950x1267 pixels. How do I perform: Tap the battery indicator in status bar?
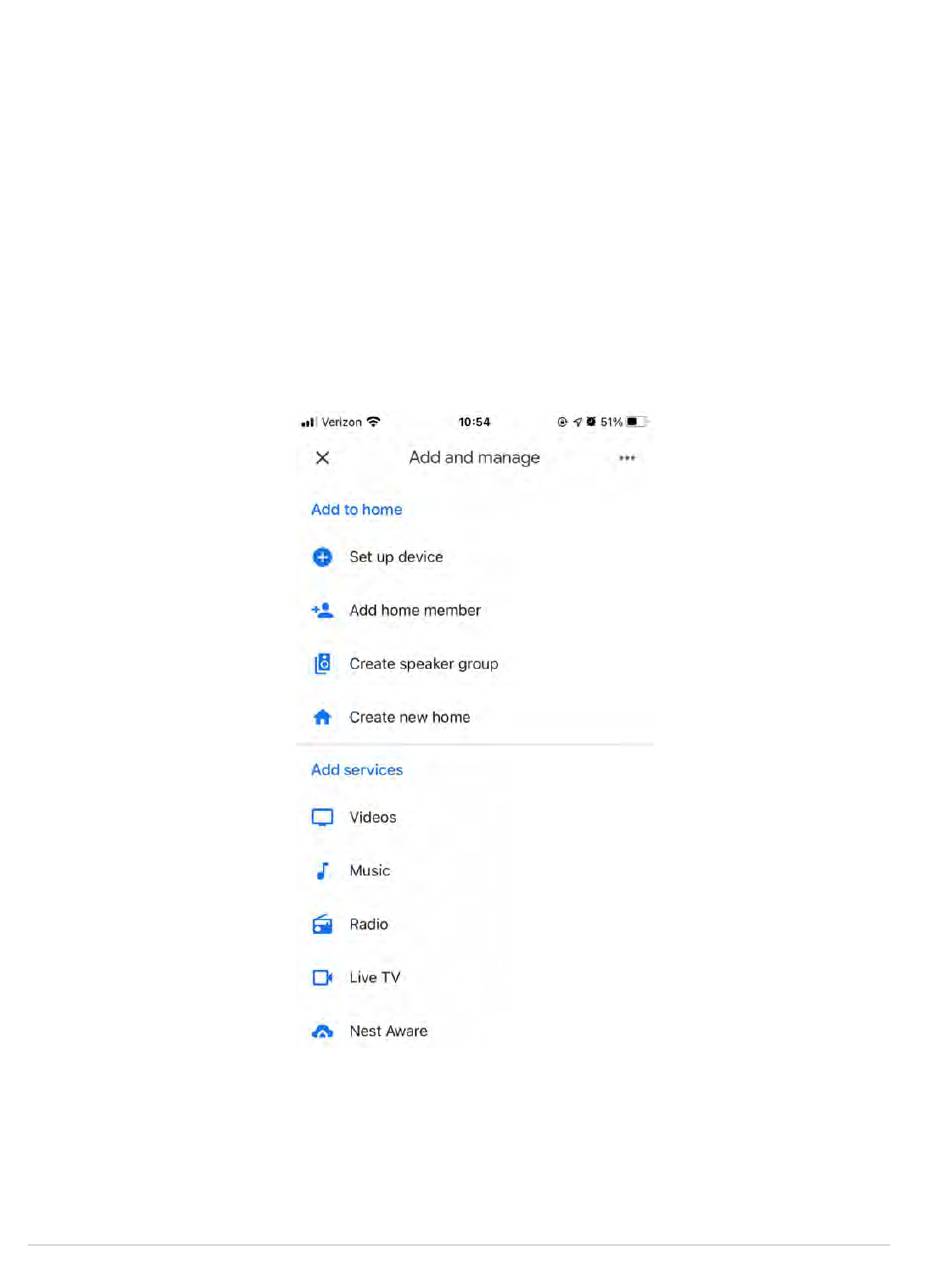pos(638,422)
